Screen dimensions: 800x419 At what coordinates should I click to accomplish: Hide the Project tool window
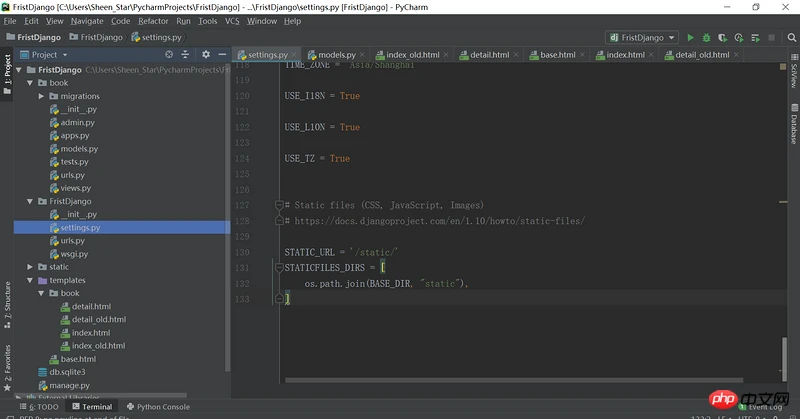[222, 54]
